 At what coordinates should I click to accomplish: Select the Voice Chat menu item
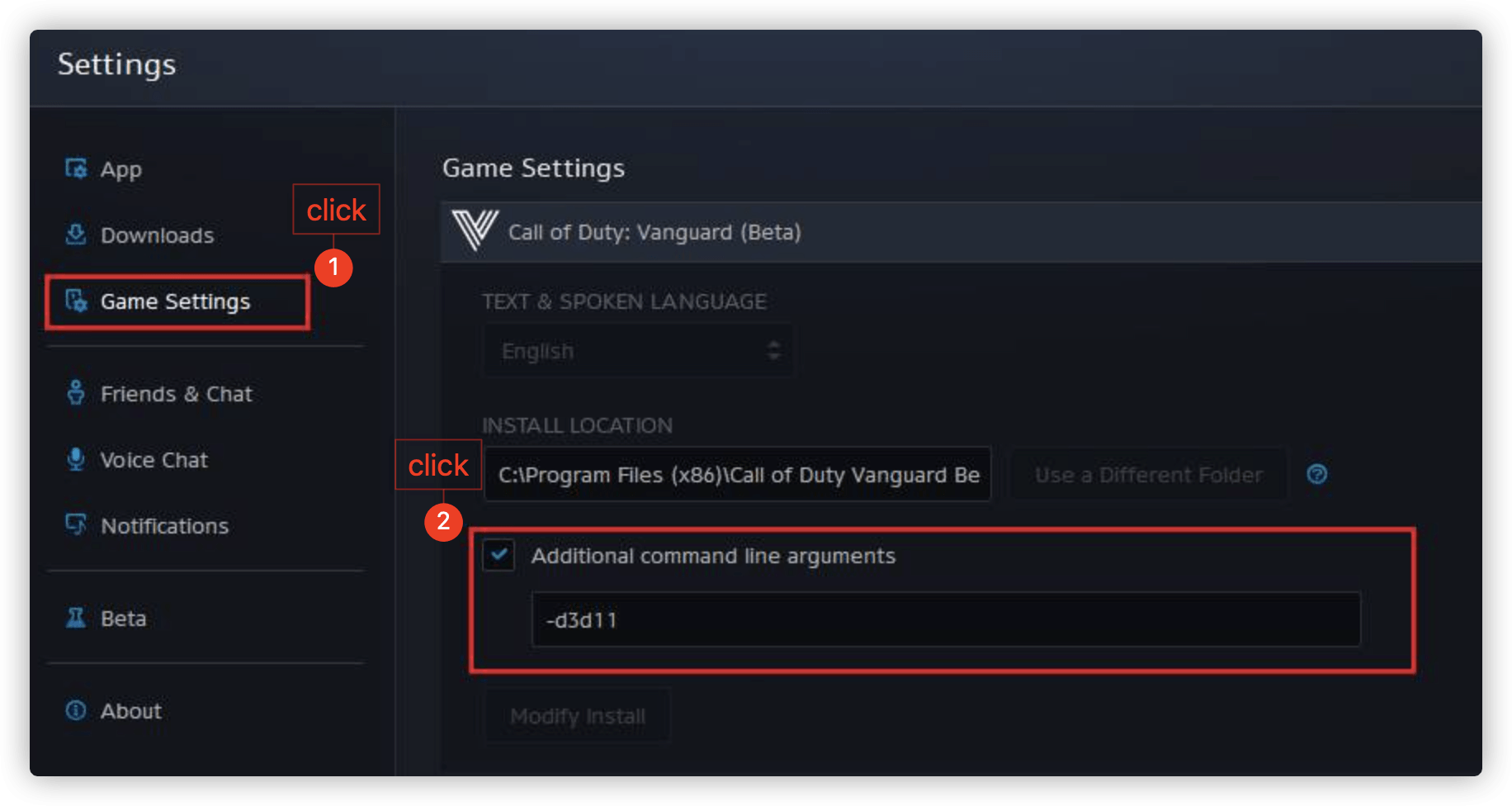click(154, 460)
